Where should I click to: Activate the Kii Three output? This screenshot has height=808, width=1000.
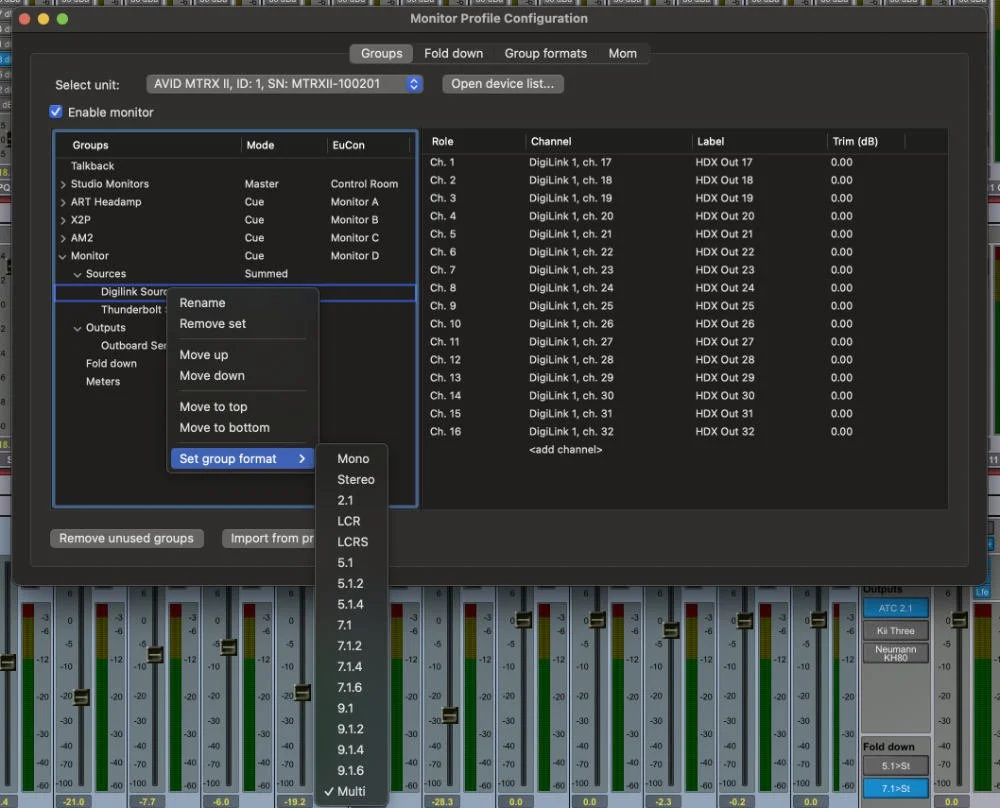tap(895, 630)
